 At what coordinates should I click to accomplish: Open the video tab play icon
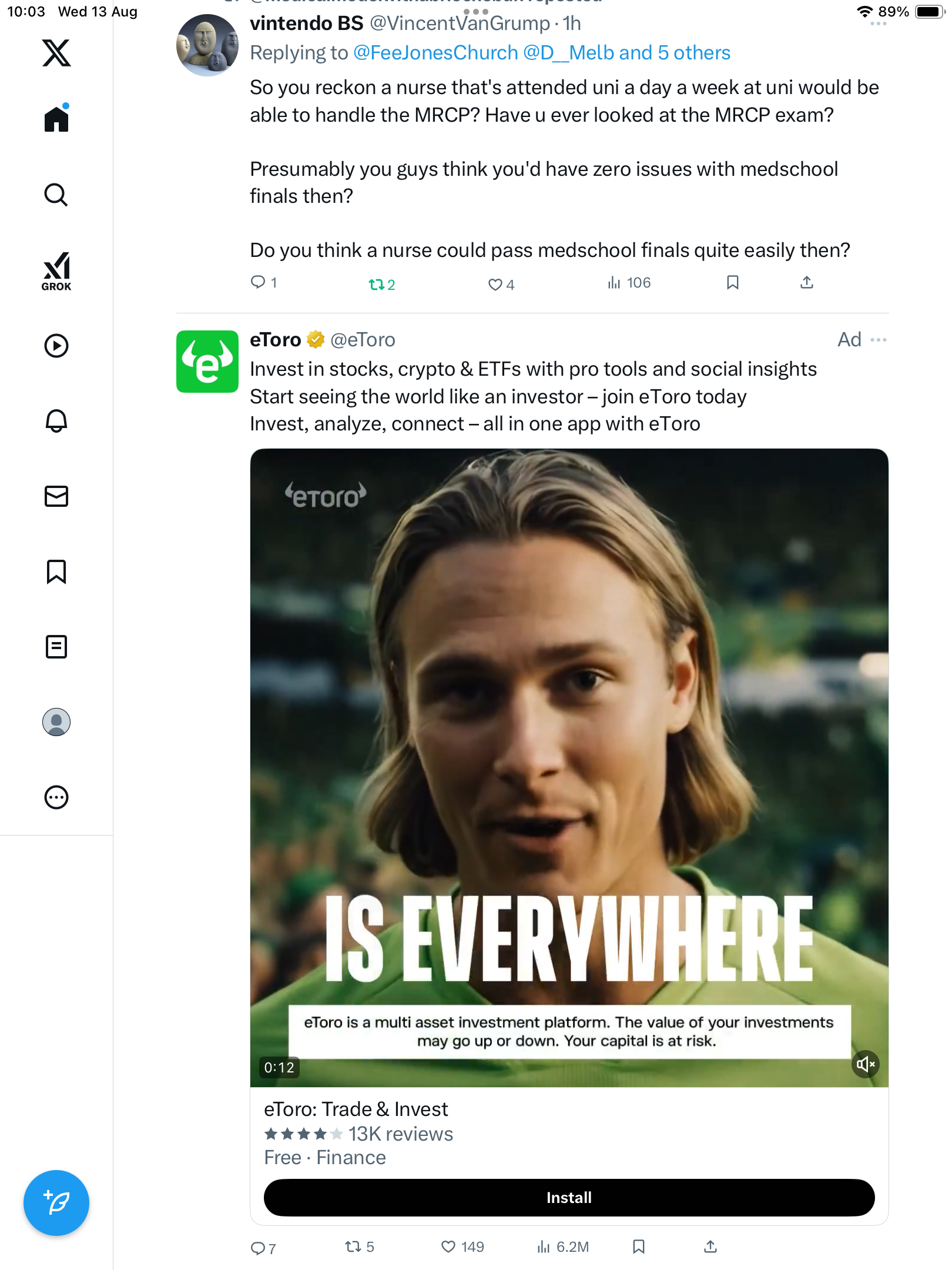56,346
